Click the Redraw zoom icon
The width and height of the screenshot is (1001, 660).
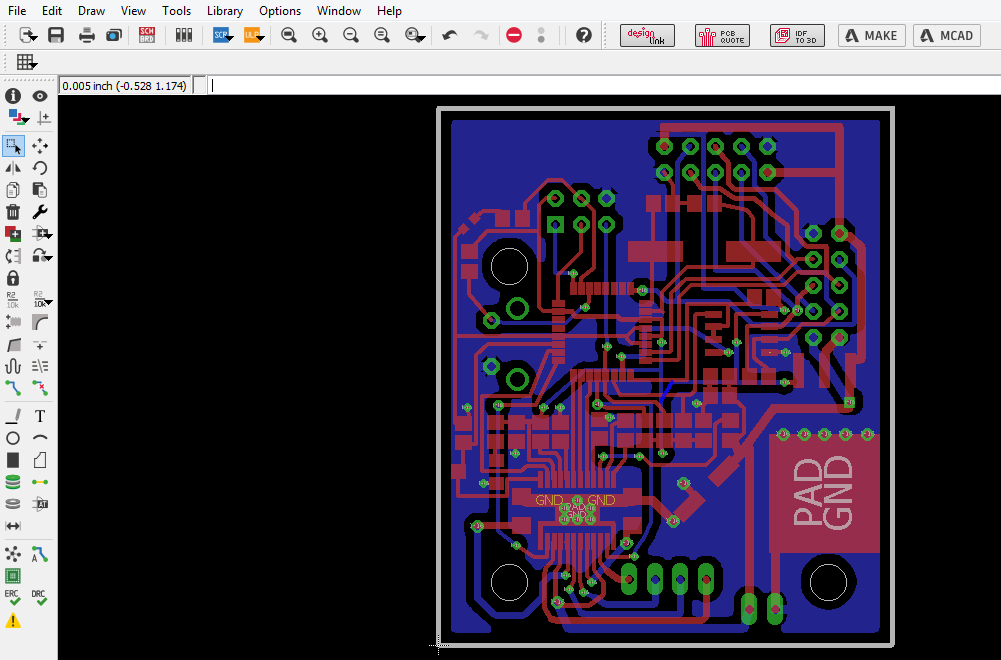(x=382, y=35)
